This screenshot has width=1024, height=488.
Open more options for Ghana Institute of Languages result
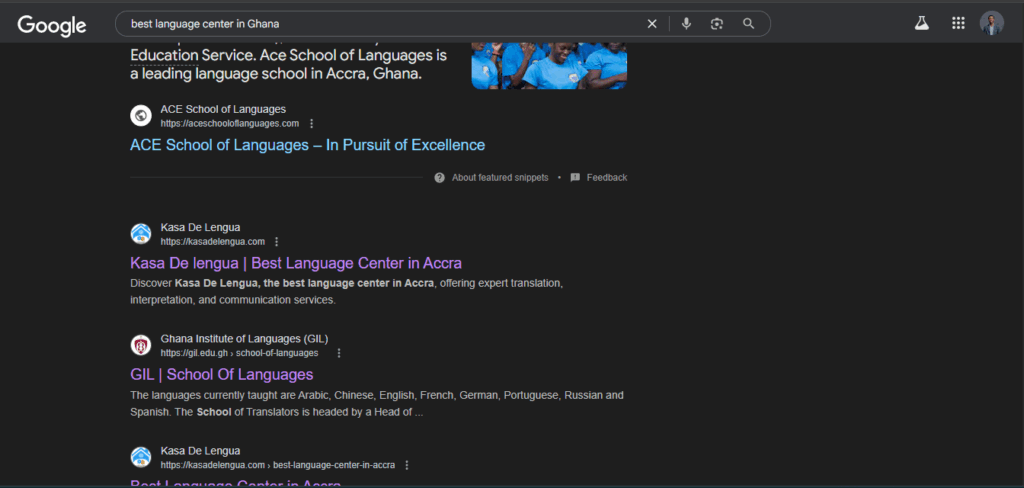point(338,353)
